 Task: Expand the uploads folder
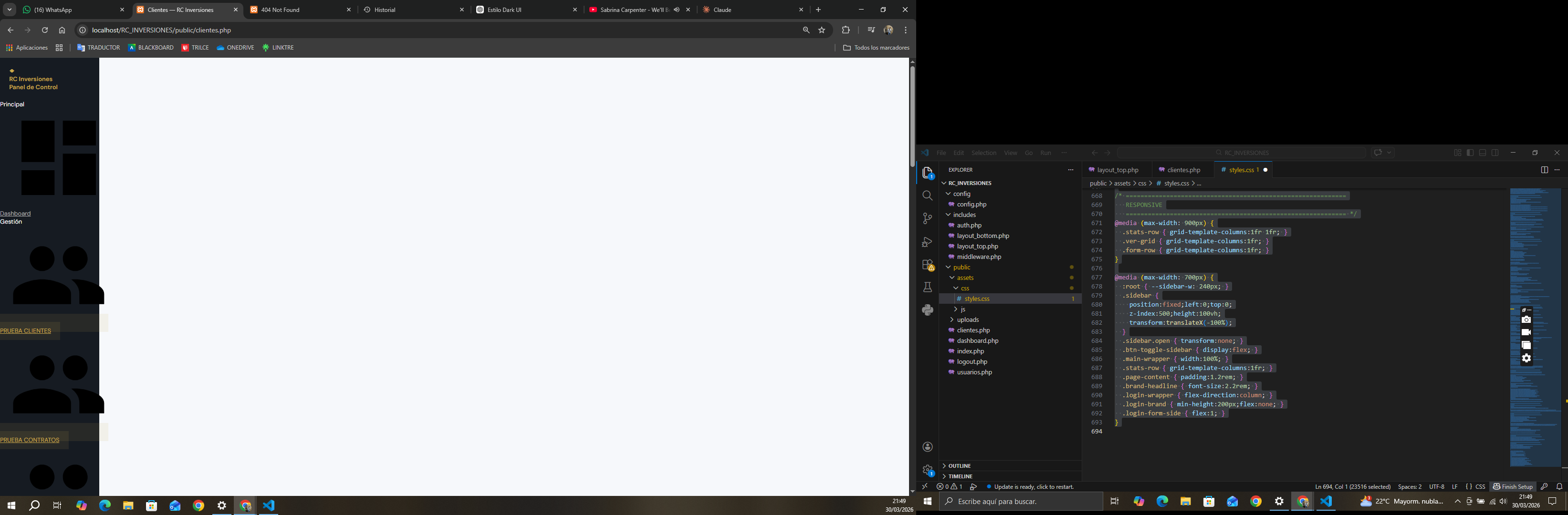[967, 320]
